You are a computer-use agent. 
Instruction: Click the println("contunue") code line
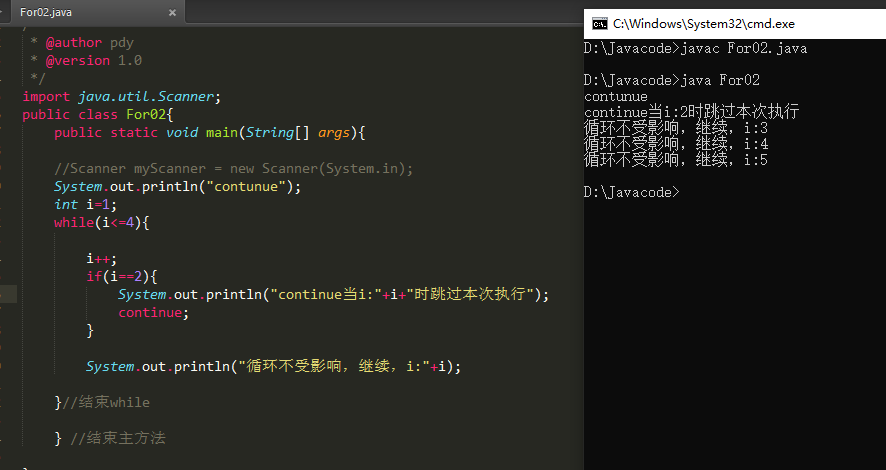tap(177, 186)
